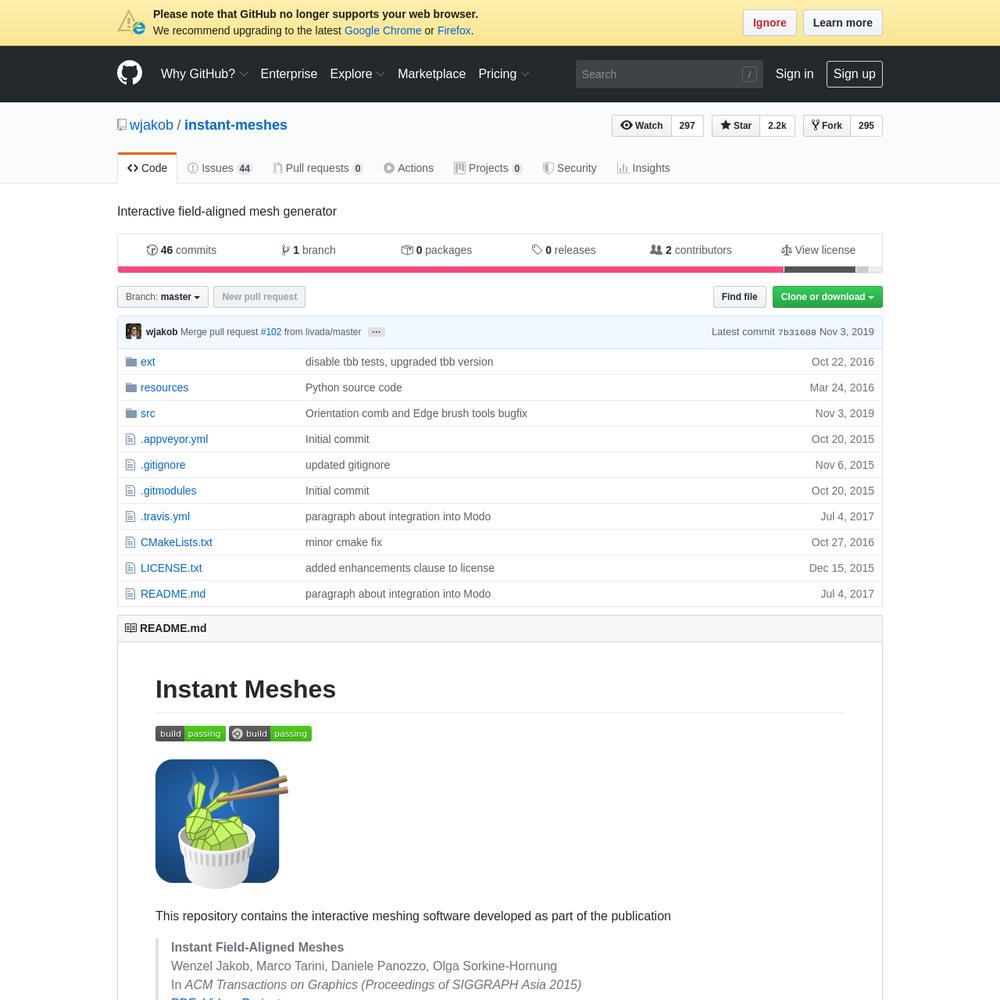Viewport: 1000px width, 1000px height.
Task: Click the ext folder icon
Action: tap(131, 362)
